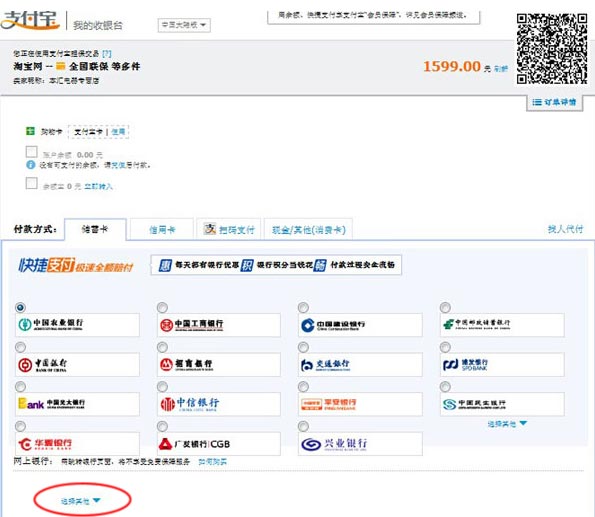This screenshot has height=517, width=595.
Task: Click the Postal Savings Bank logo card
Action: (502, 325)
